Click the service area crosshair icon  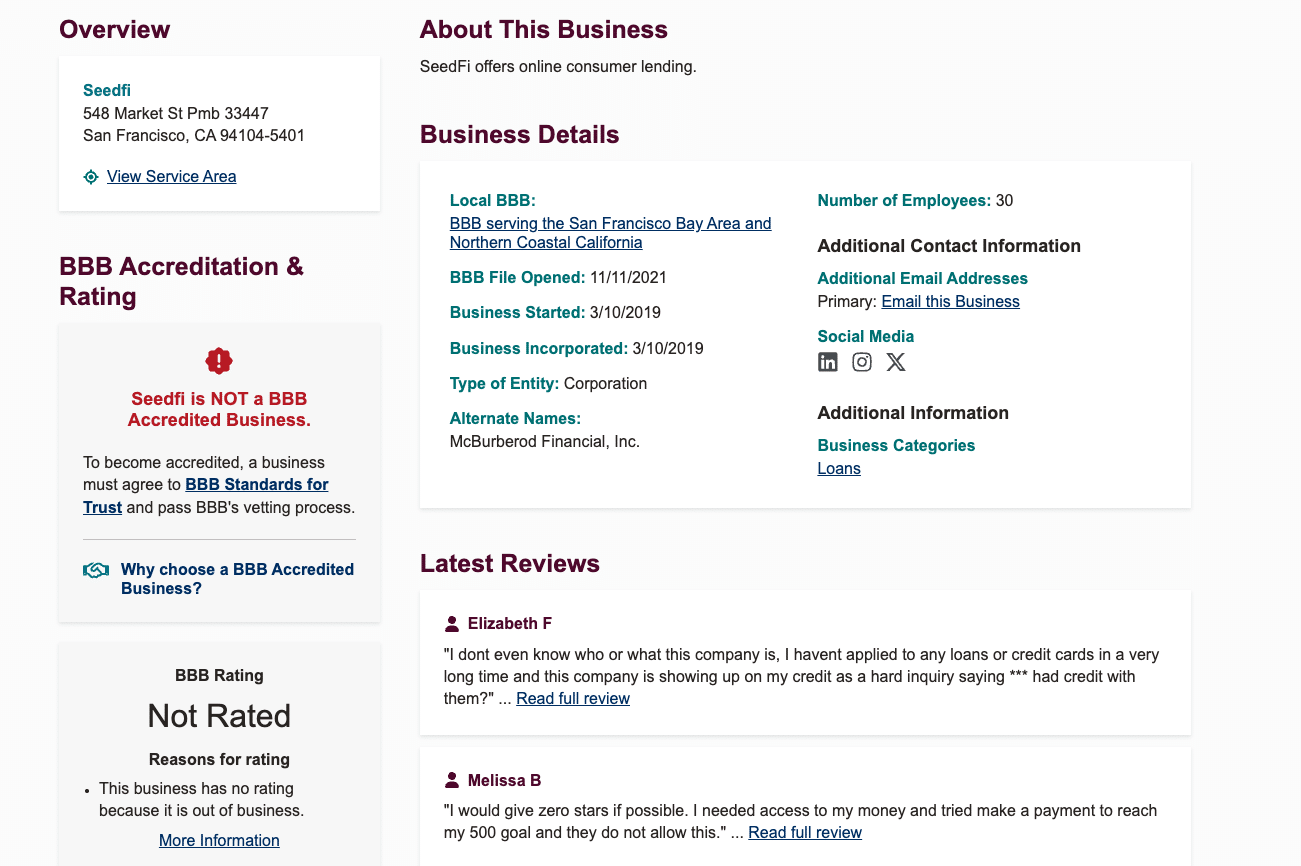[90, 176]
